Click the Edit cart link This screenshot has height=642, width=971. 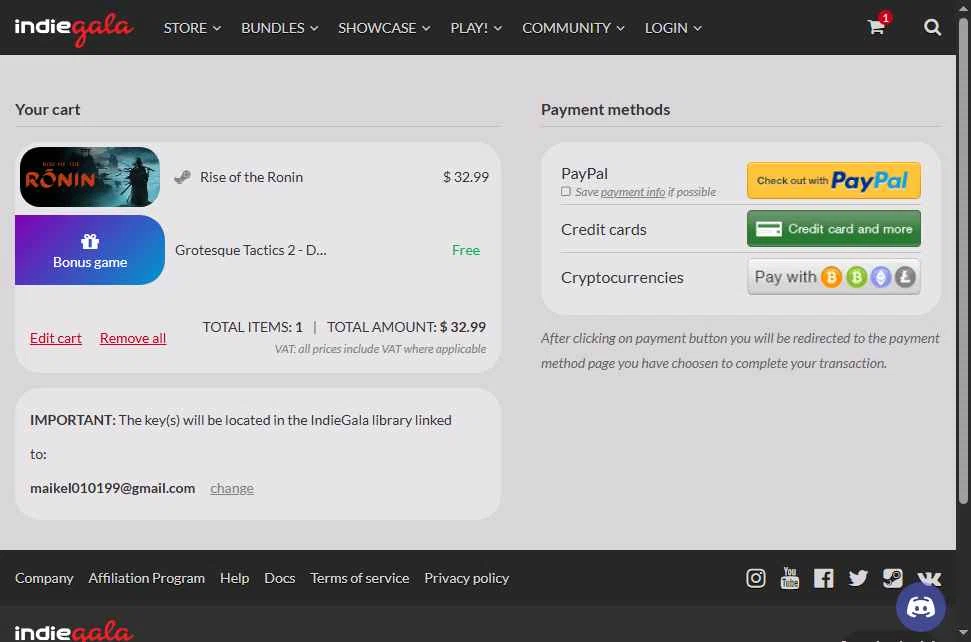point(56,338)
